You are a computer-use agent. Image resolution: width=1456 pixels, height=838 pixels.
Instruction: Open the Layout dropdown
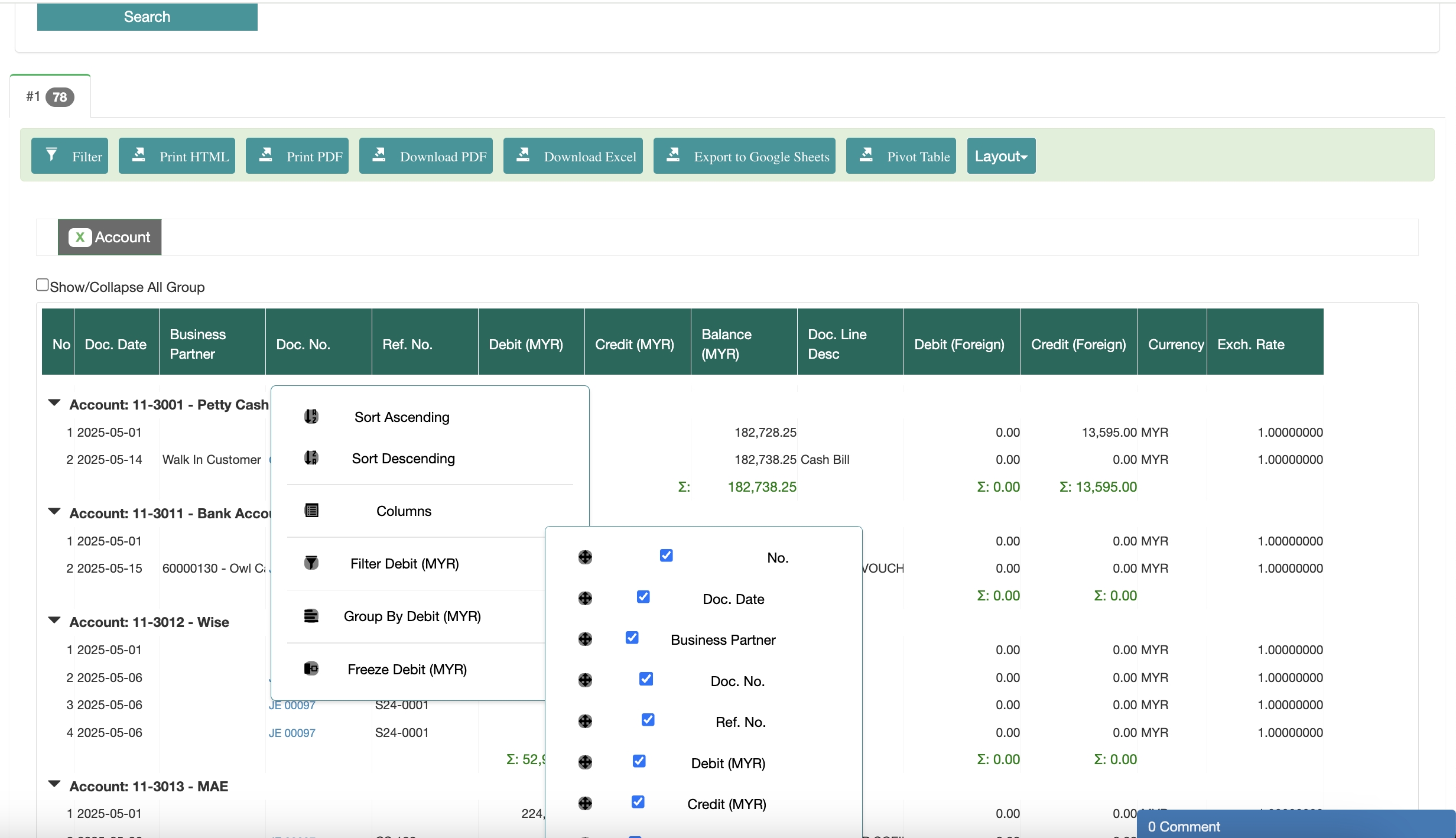(1001, 156)
